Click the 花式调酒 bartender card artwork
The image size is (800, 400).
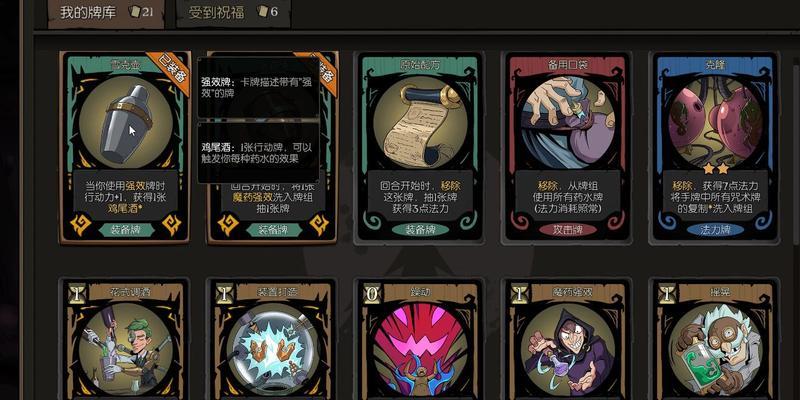126,350
